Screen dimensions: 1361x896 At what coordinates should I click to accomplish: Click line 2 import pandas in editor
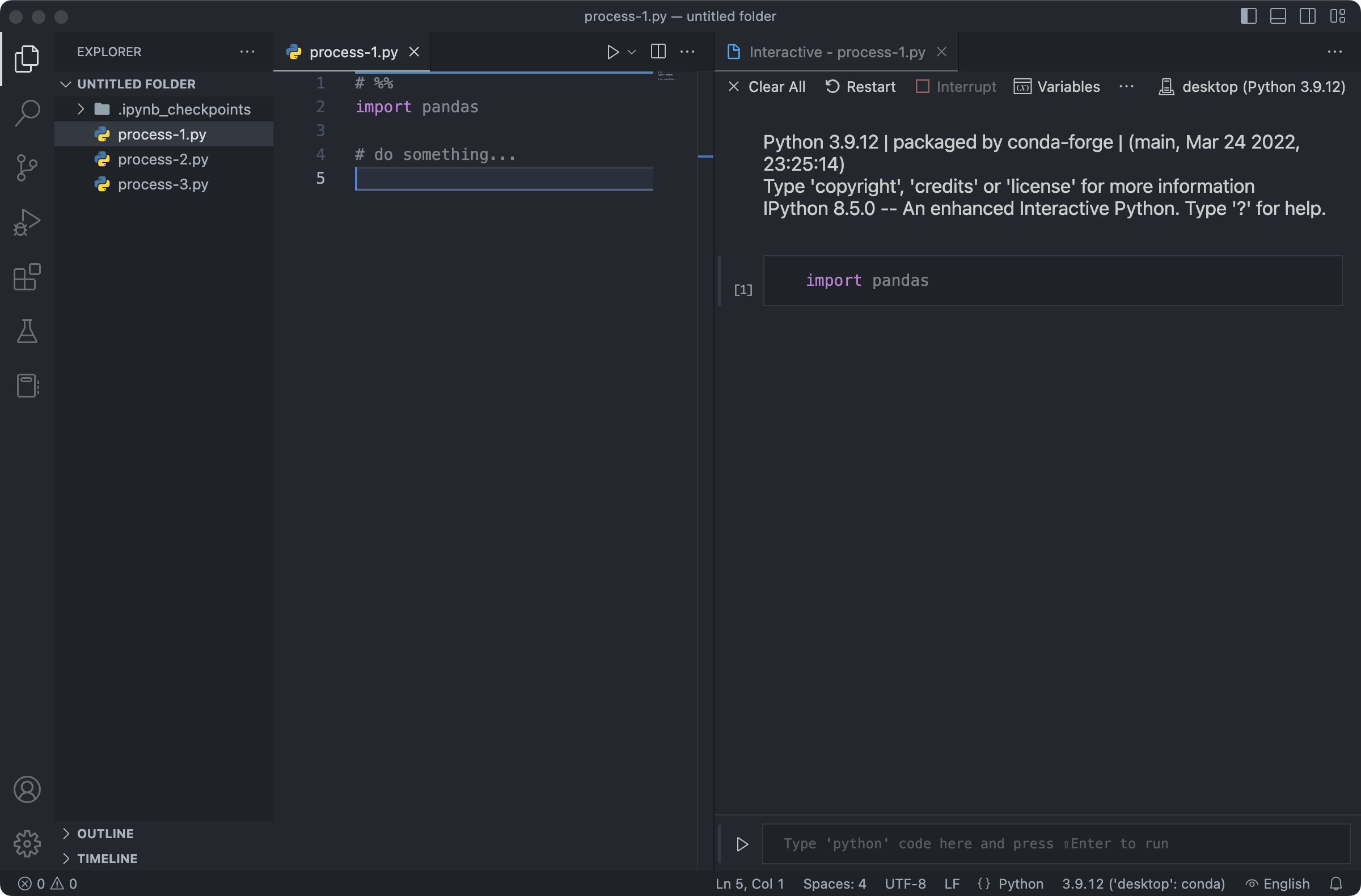coord(417,107)
